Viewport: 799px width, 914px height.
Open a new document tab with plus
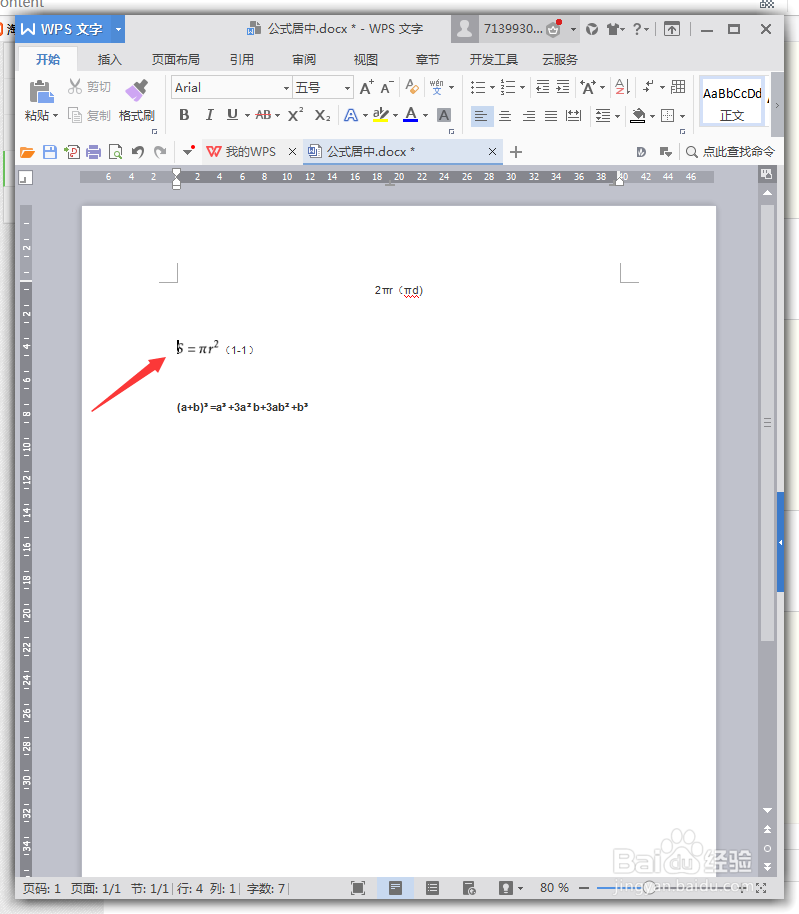click(516, 152)
